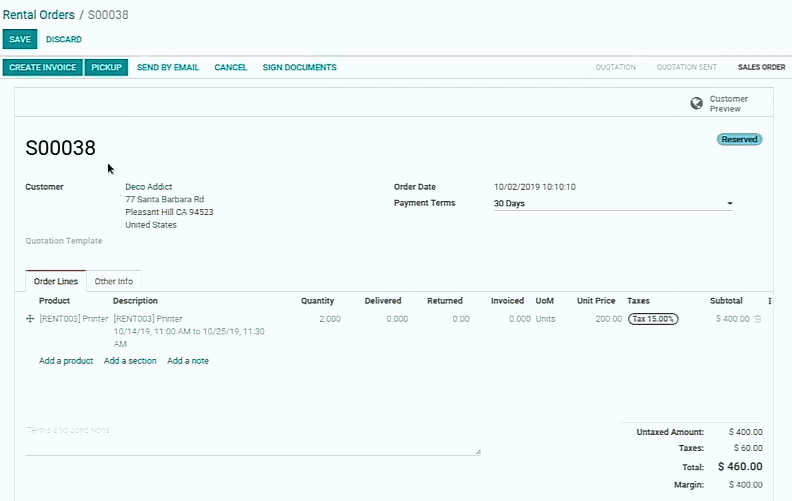Click the Create Invoice button

[x=42, y=67]
